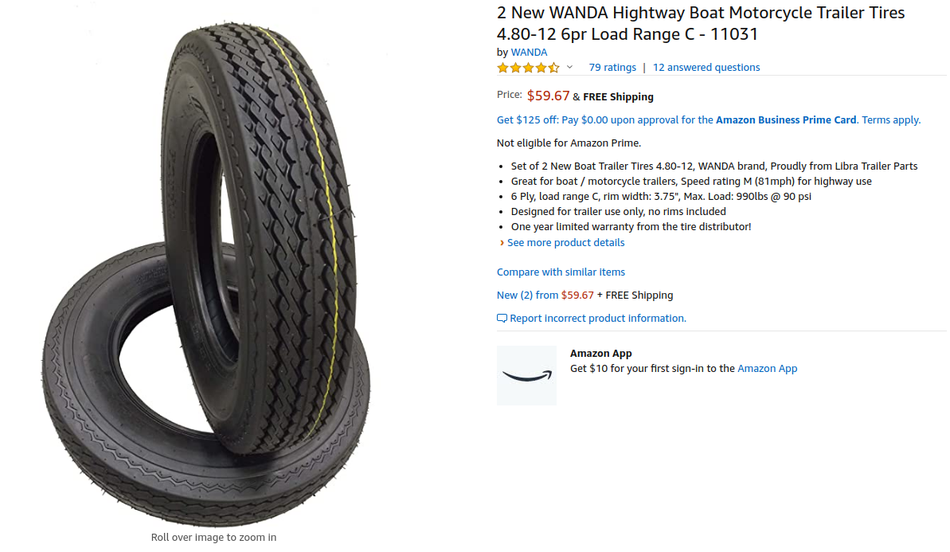Open the Amazon Business Prime Card link
This screenshot has height=552, width=950.
[786, 120]
